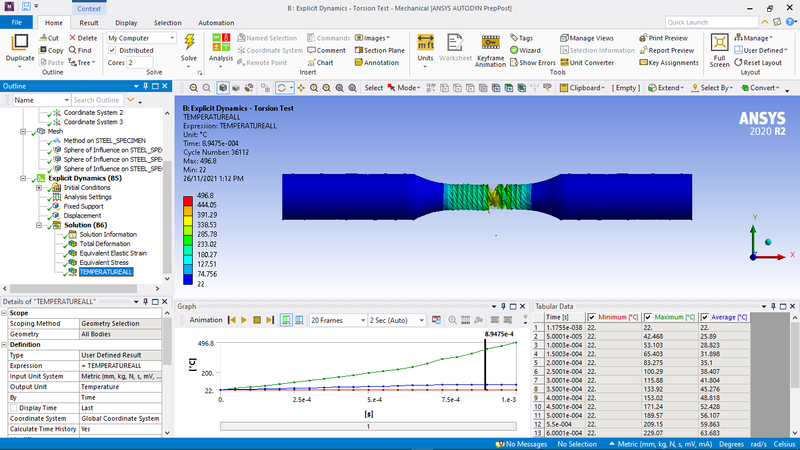
Task: Select Equivalent Stress in the tree
Action: point(104,262)
